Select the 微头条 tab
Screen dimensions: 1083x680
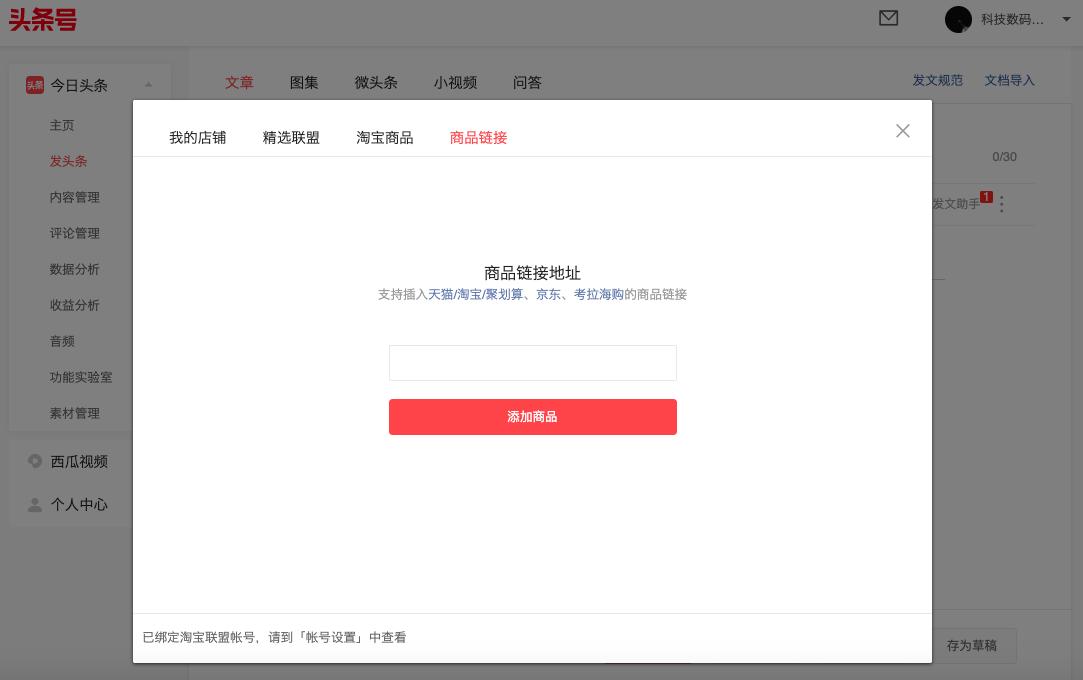(x=376, y=83)
